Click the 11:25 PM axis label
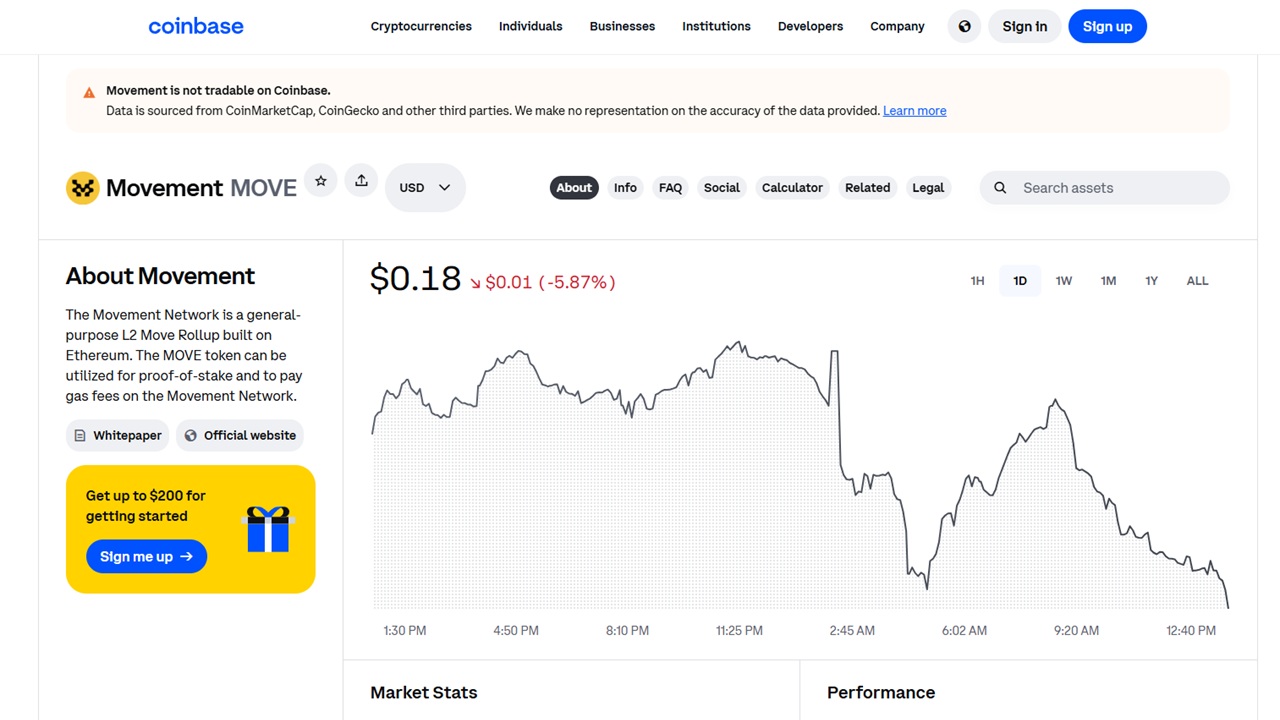This screenshot has width=1280, height=720. [739, 631]
